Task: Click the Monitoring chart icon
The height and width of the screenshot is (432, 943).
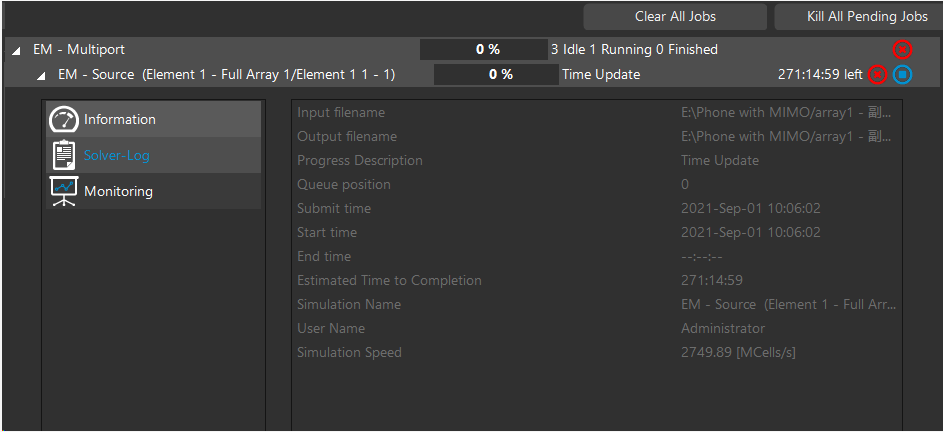Action: point(64,191)
